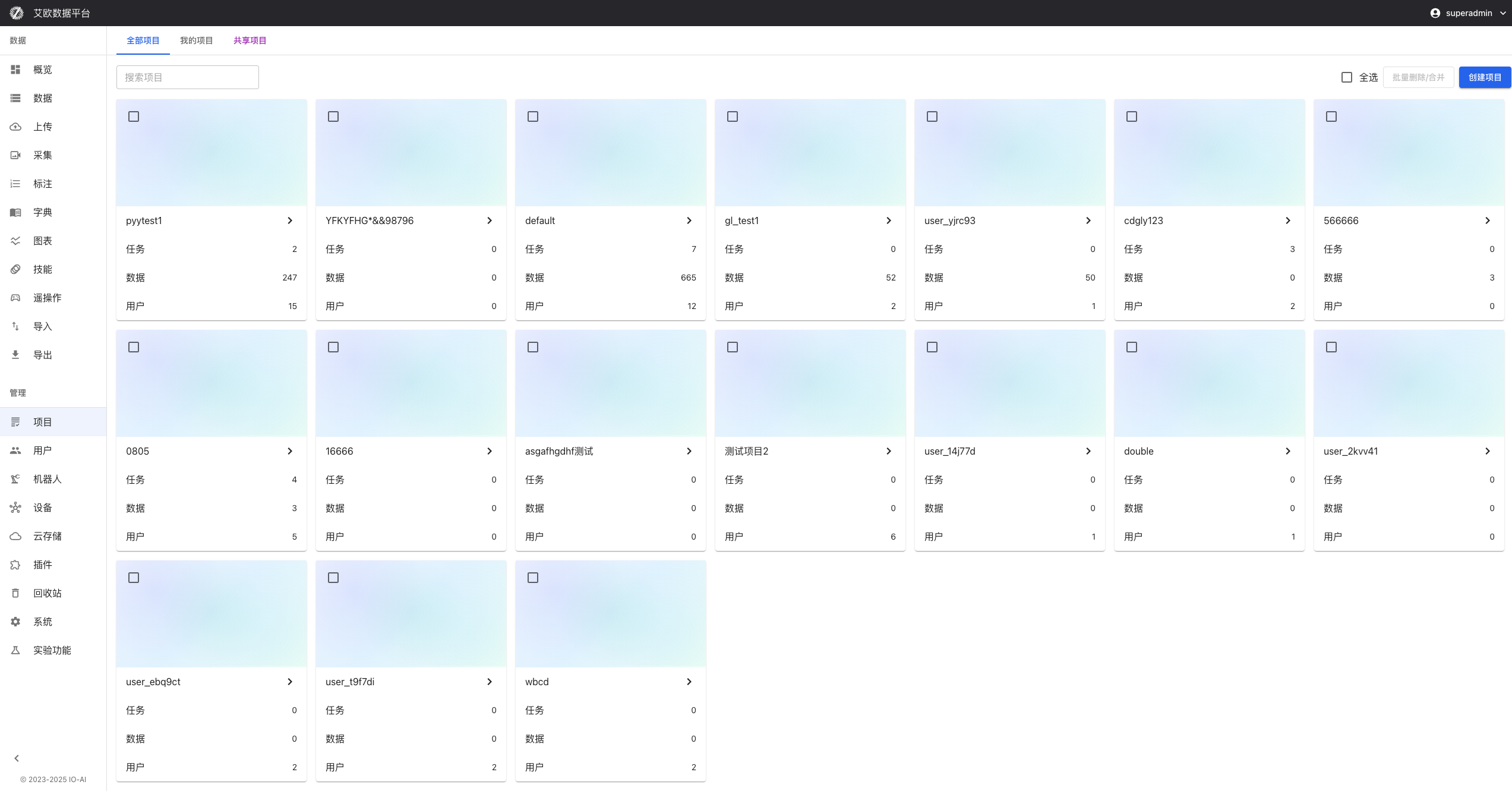Check the pyytest1 project checkbox
The width and height of the screenshot is (1512, 791).
134,116
